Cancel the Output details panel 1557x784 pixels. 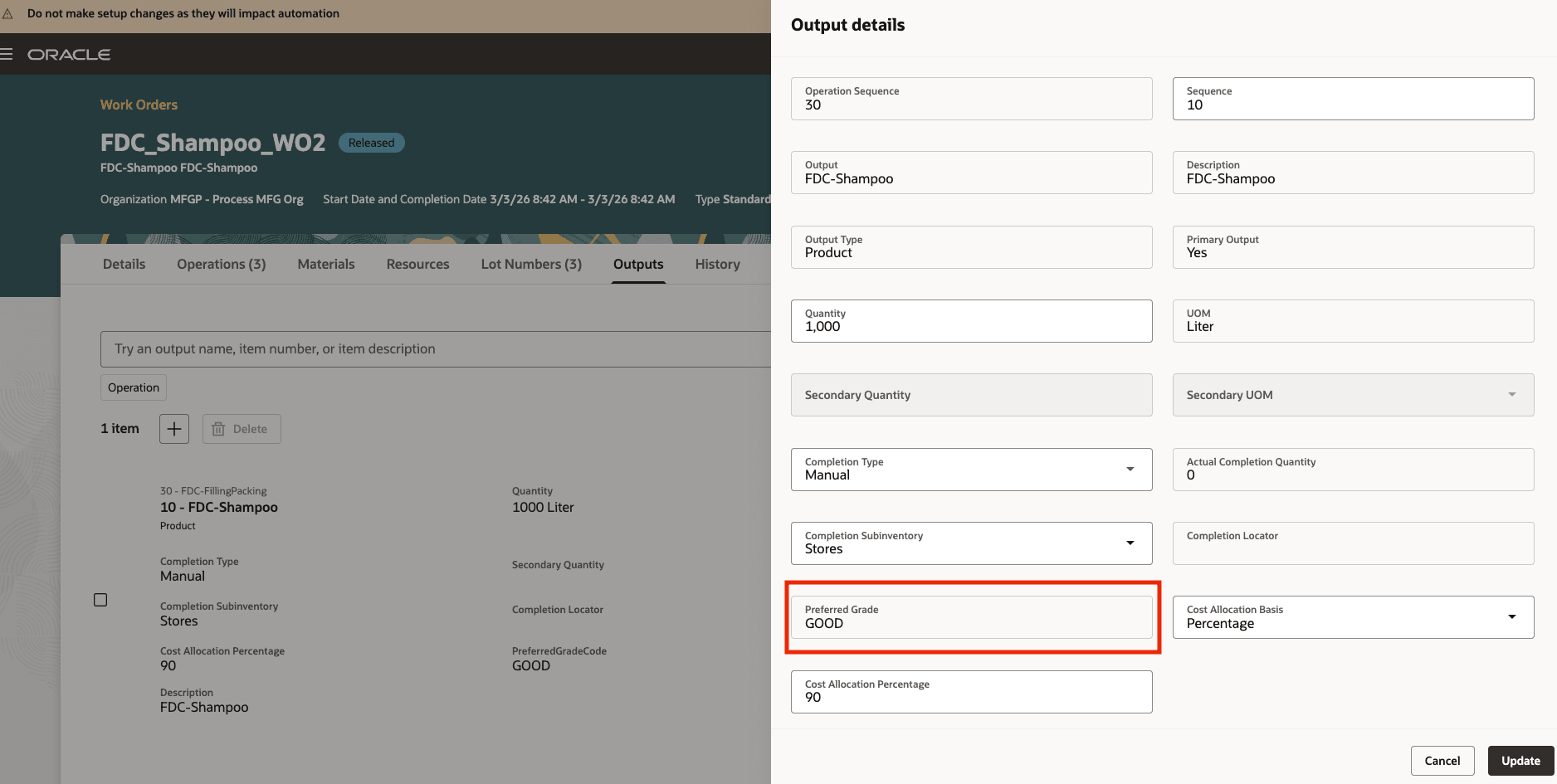pos(1442,761)
